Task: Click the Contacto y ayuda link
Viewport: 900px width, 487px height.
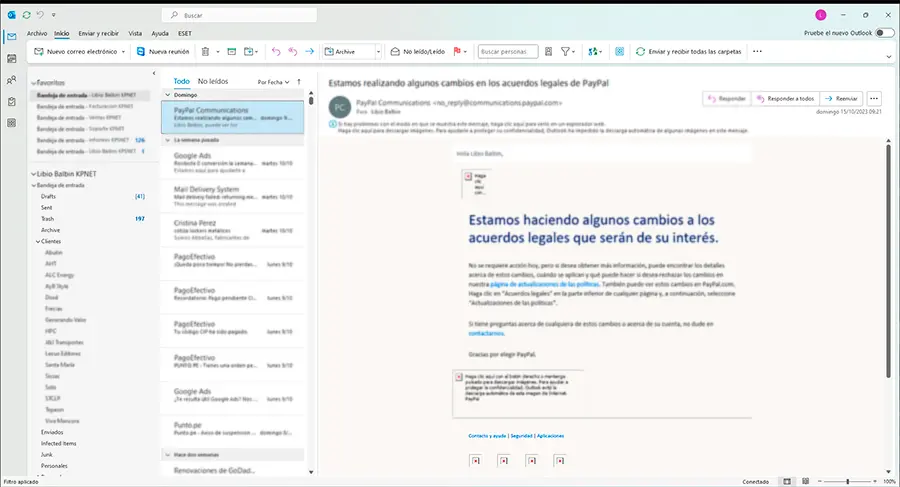Action: coord(487,436)
